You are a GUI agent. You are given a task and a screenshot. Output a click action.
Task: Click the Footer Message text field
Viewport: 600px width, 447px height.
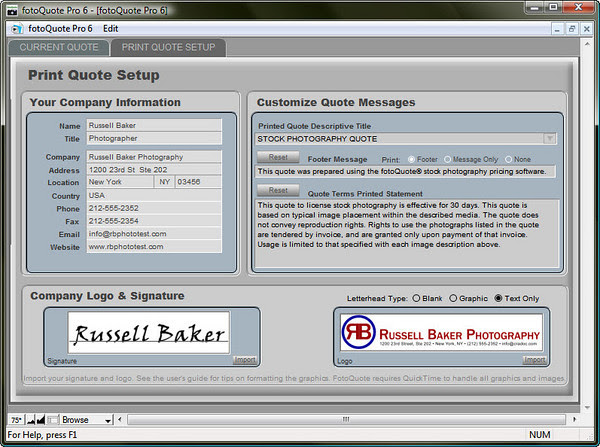(x=406, y=171)
